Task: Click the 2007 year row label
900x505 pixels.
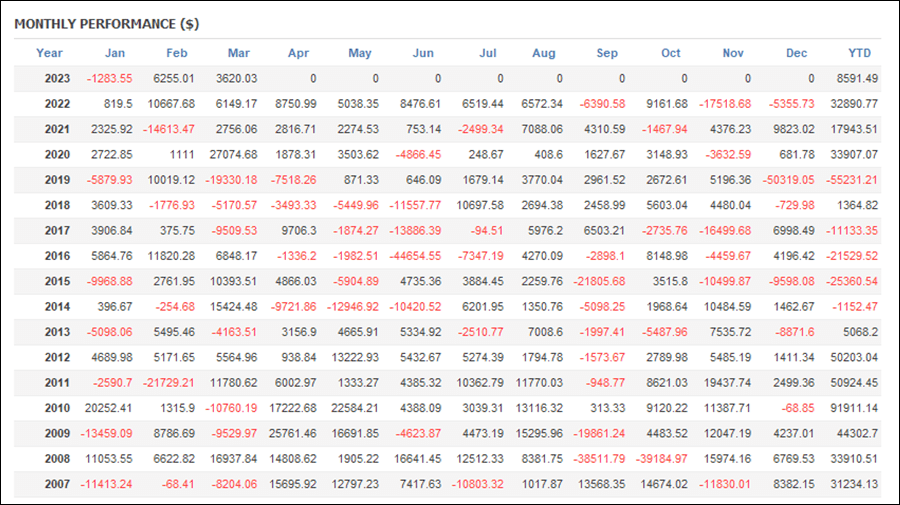Action: click(x=57, y=484)
